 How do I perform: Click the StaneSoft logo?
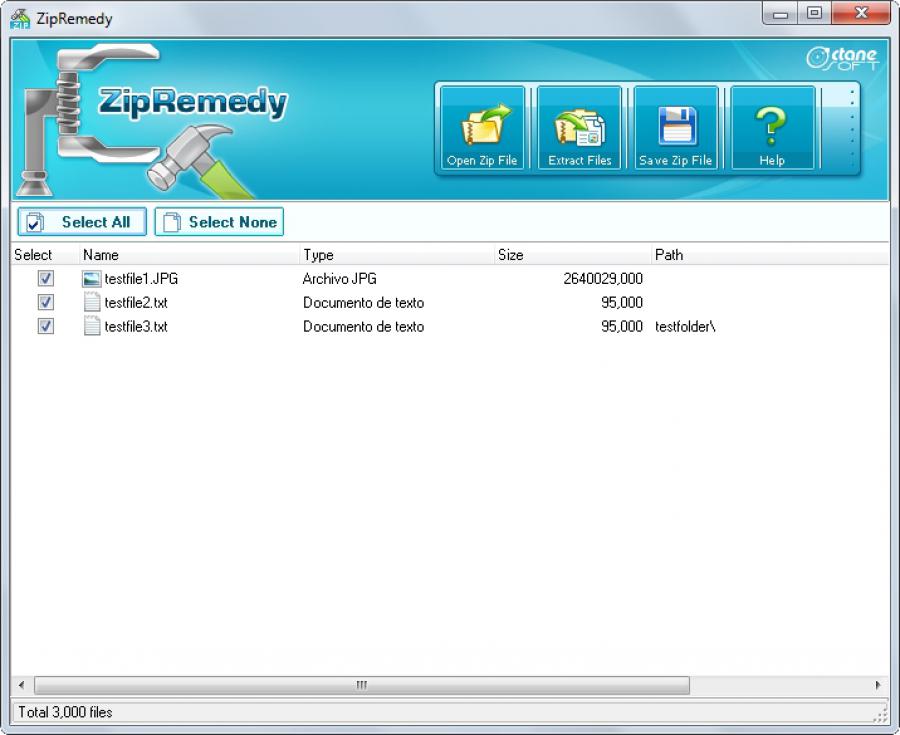click(x=842, y=59)
